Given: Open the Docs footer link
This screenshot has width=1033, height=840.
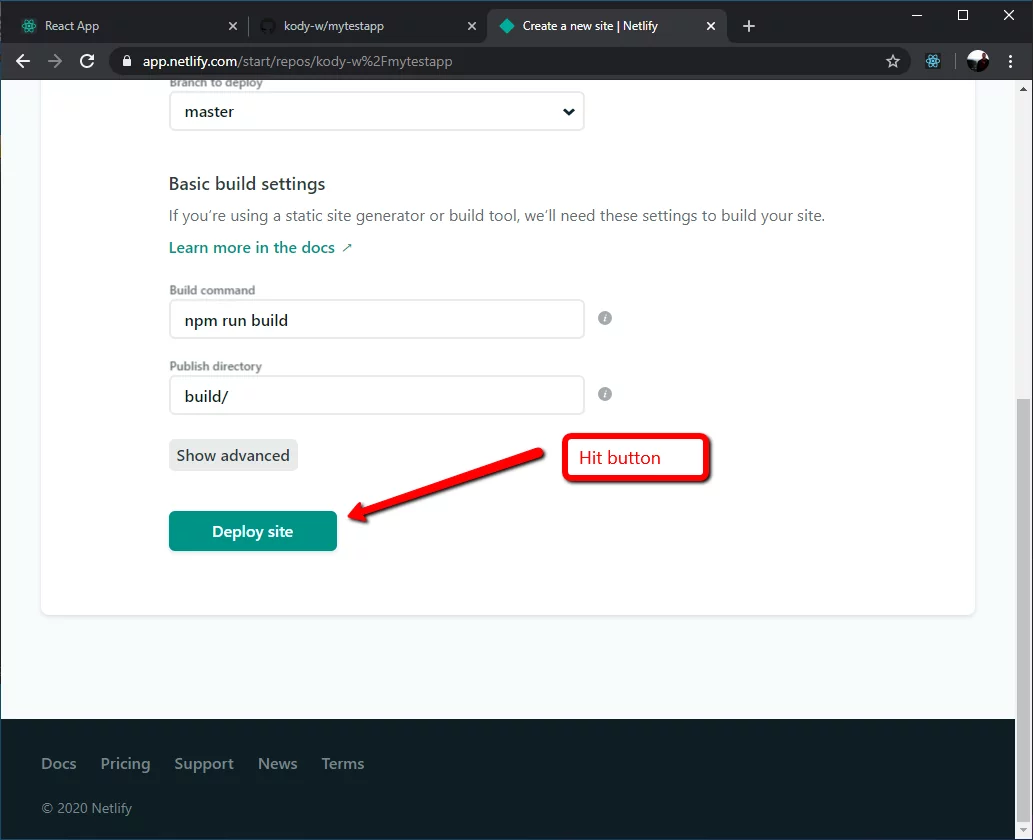Looking at the screenshot, I should (x=59, y=764).
